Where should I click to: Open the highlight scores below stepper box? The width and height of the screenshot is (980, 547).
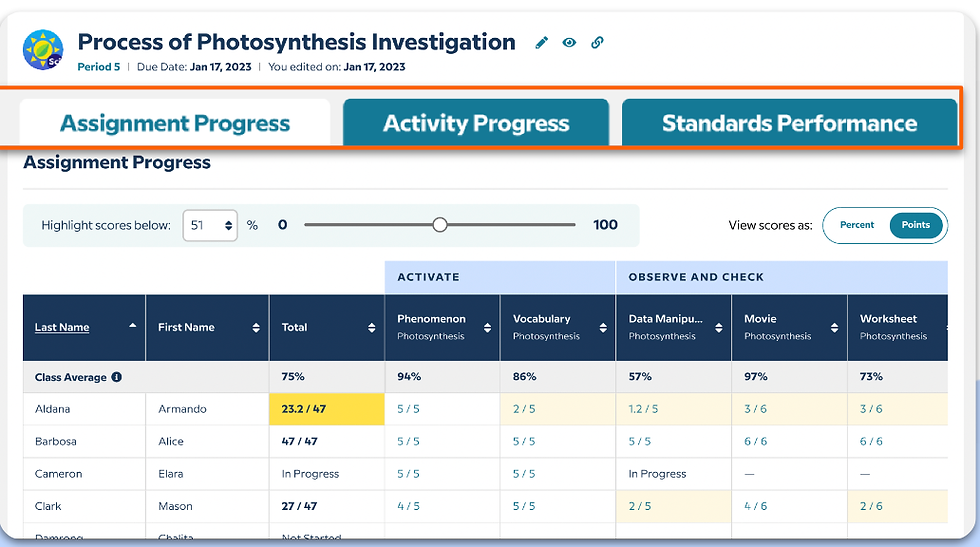pyautogui.click(x=210, y=225)
